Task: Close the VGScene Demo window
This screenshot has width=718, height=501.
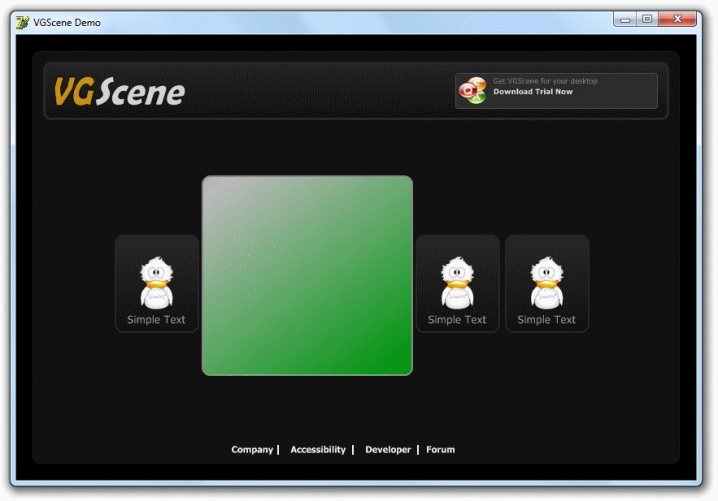Action: coord(682,19)
